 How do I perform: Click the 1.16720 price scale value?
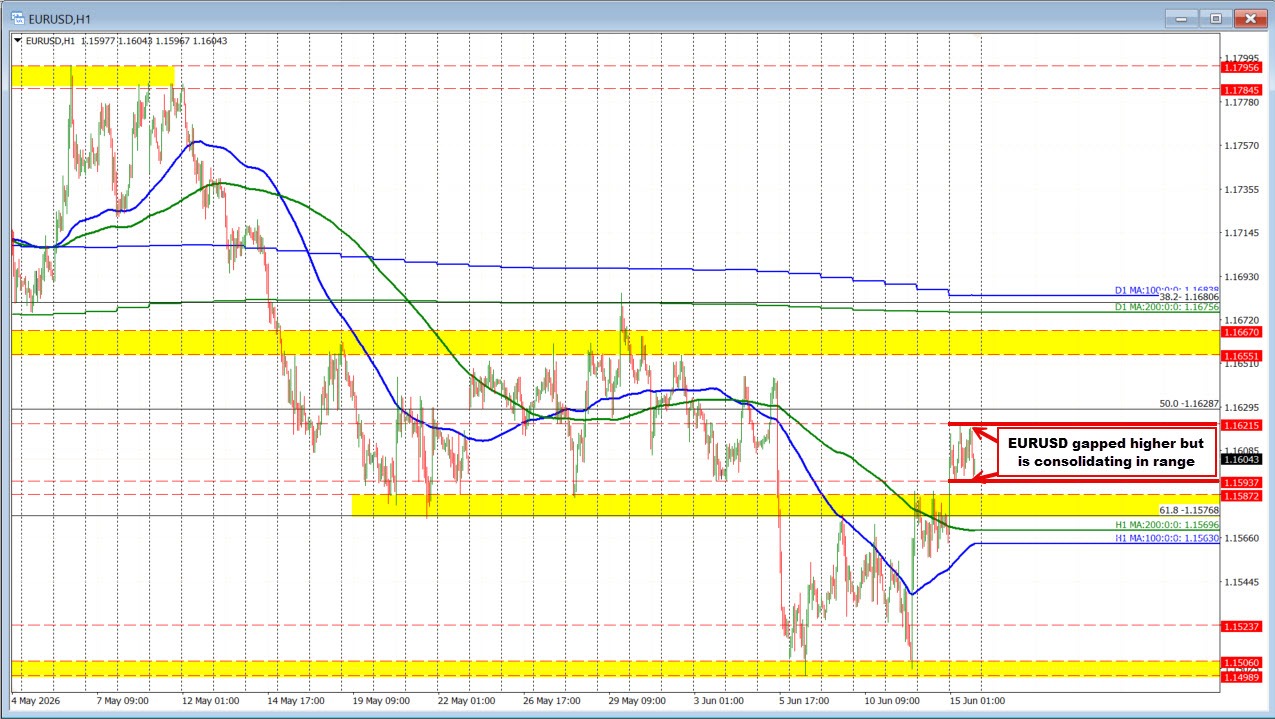click(1241, 320)
